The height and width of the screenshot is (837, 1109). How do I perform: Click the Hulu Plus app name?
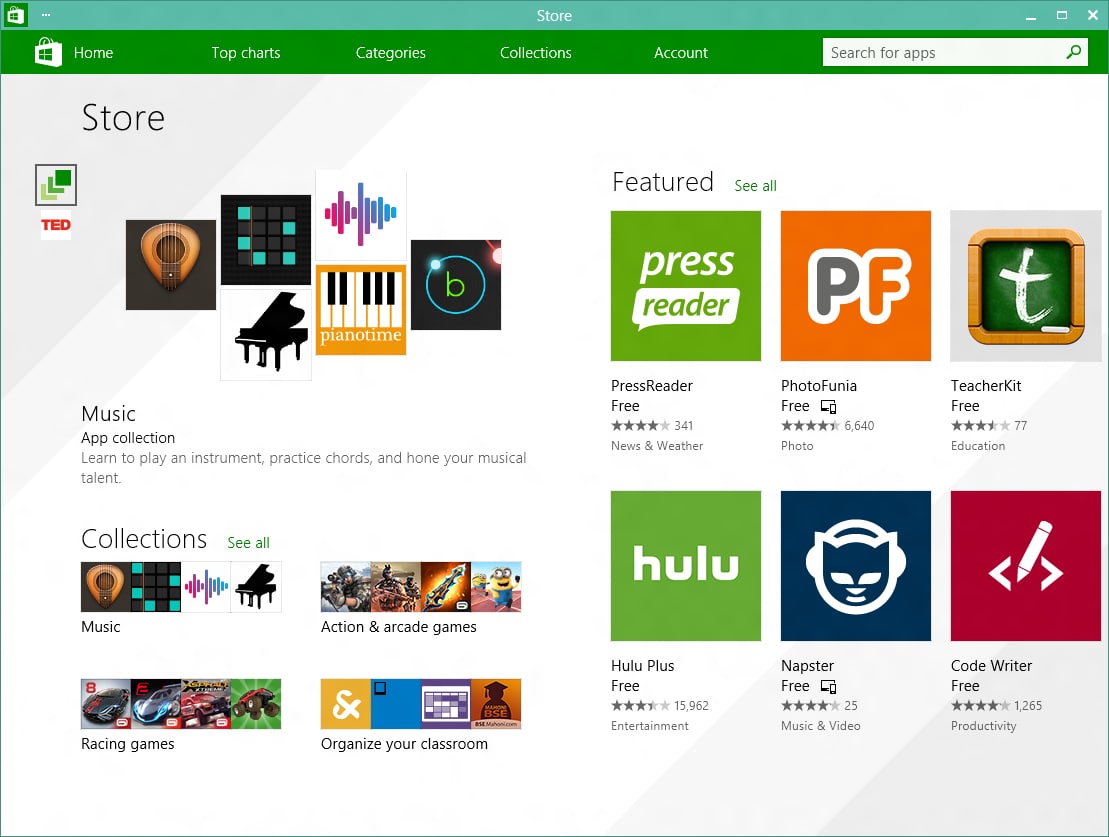tap(642, 666)
